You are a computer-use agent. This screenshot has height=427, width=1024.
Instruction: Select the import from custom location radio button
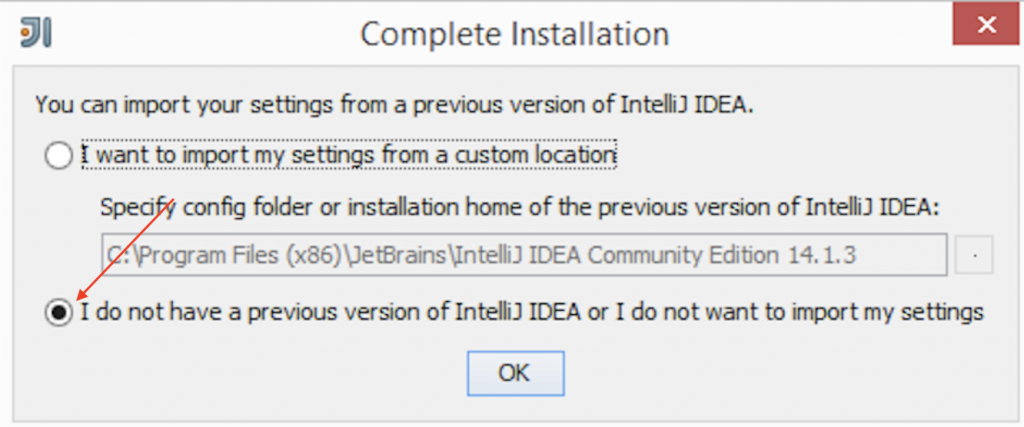pyautogui.click(x=58, y=157)
